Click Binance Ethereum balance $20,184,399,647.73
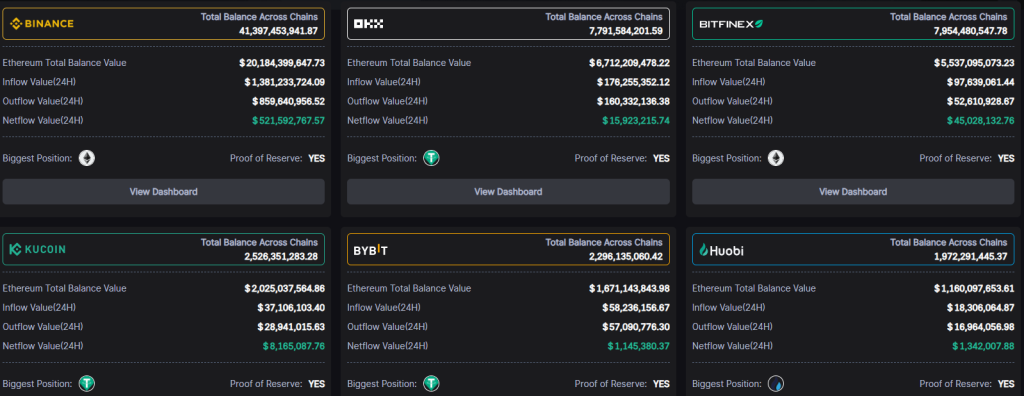The width and height of the screenshot is (1024, 396). [x=281, y=63]
